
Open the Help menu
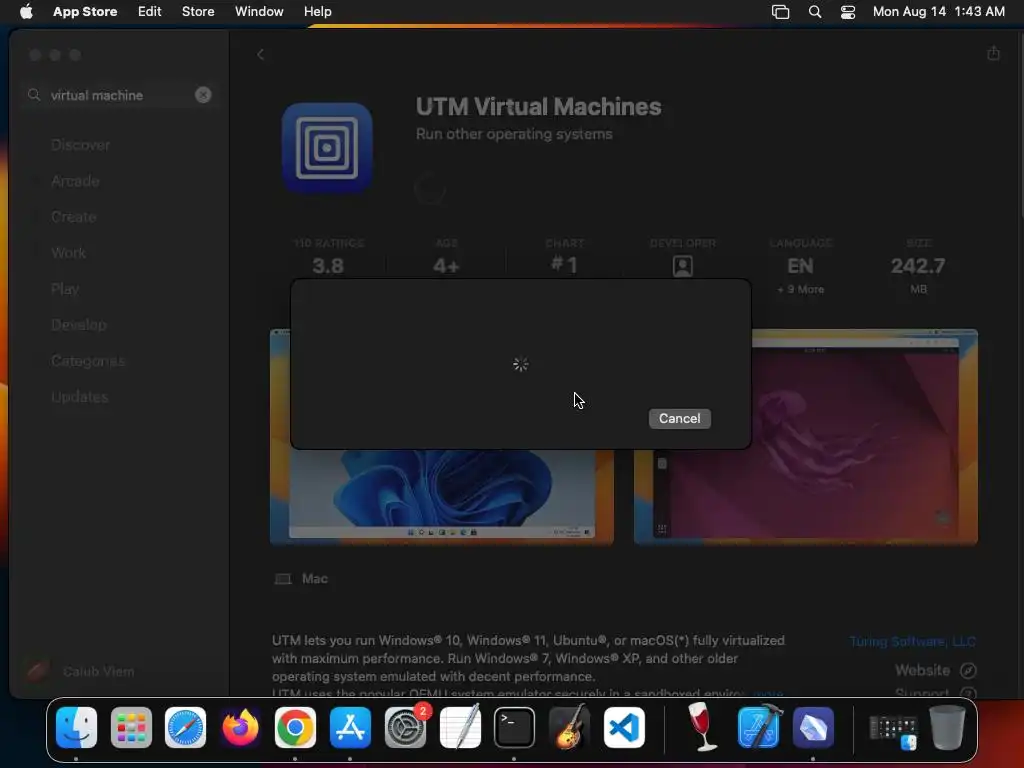317,11
